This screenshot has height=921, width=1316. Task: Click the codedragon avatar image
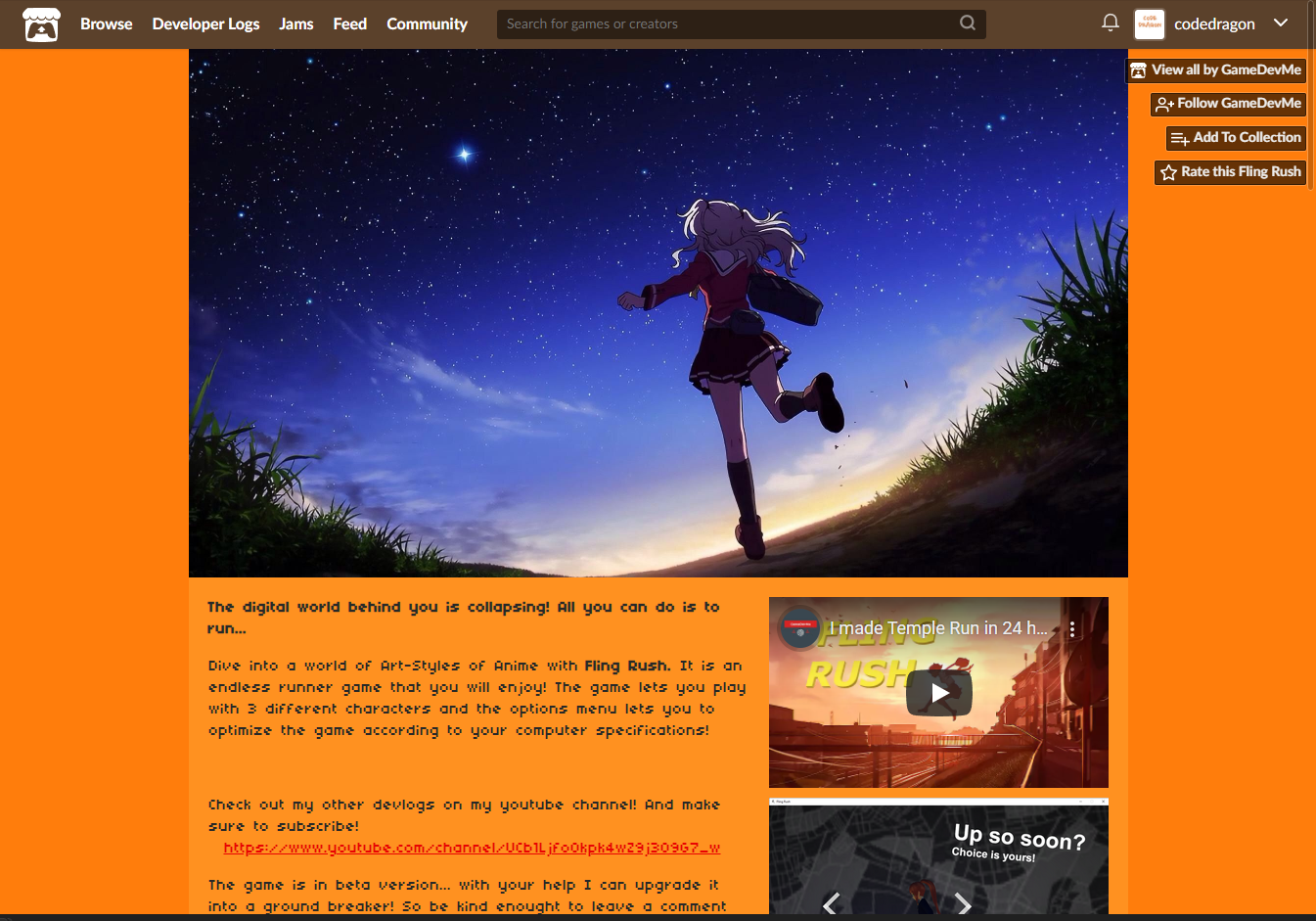tap(1149, 23)
